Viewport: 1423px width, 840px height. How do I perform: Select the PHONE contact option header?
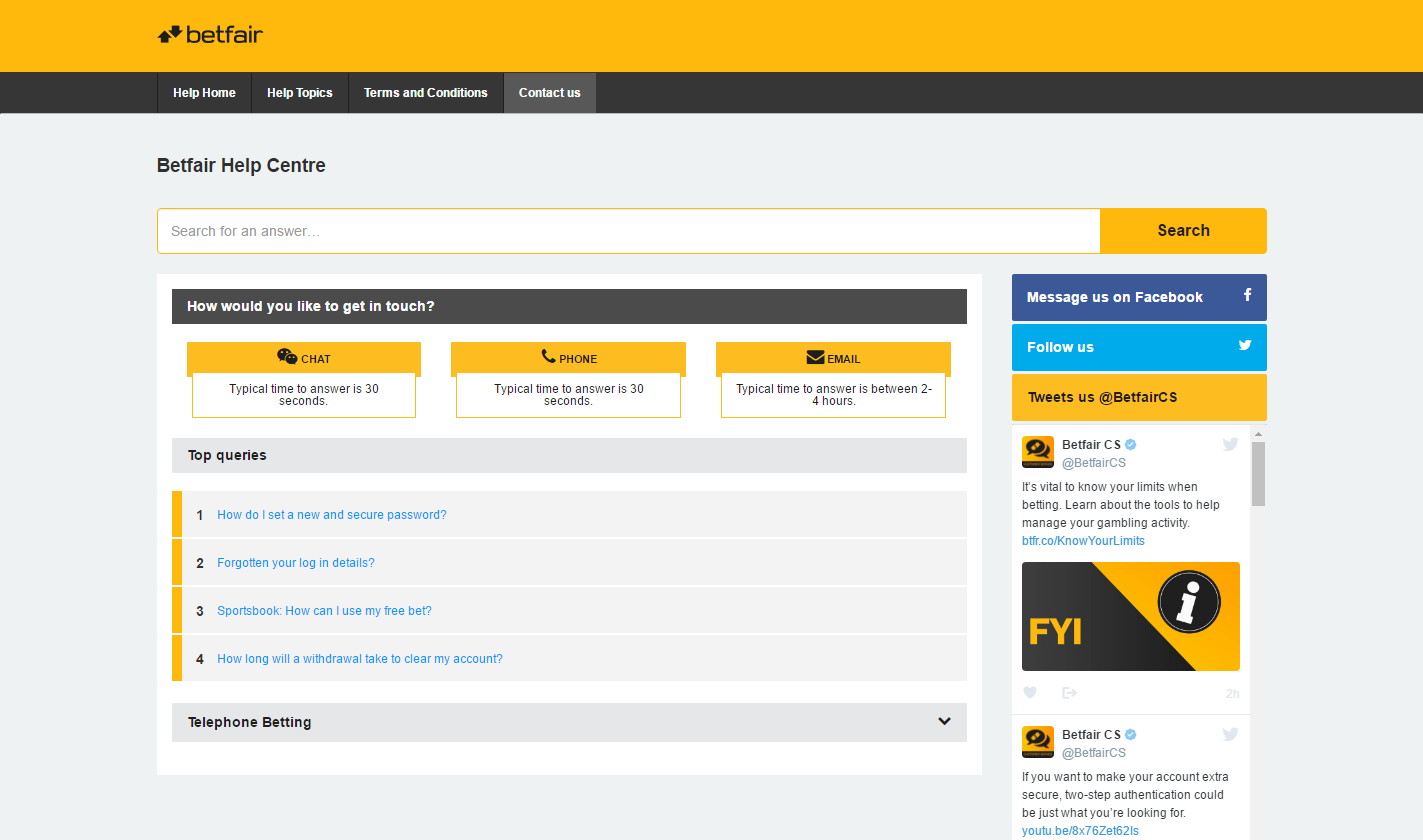(568, 358)
